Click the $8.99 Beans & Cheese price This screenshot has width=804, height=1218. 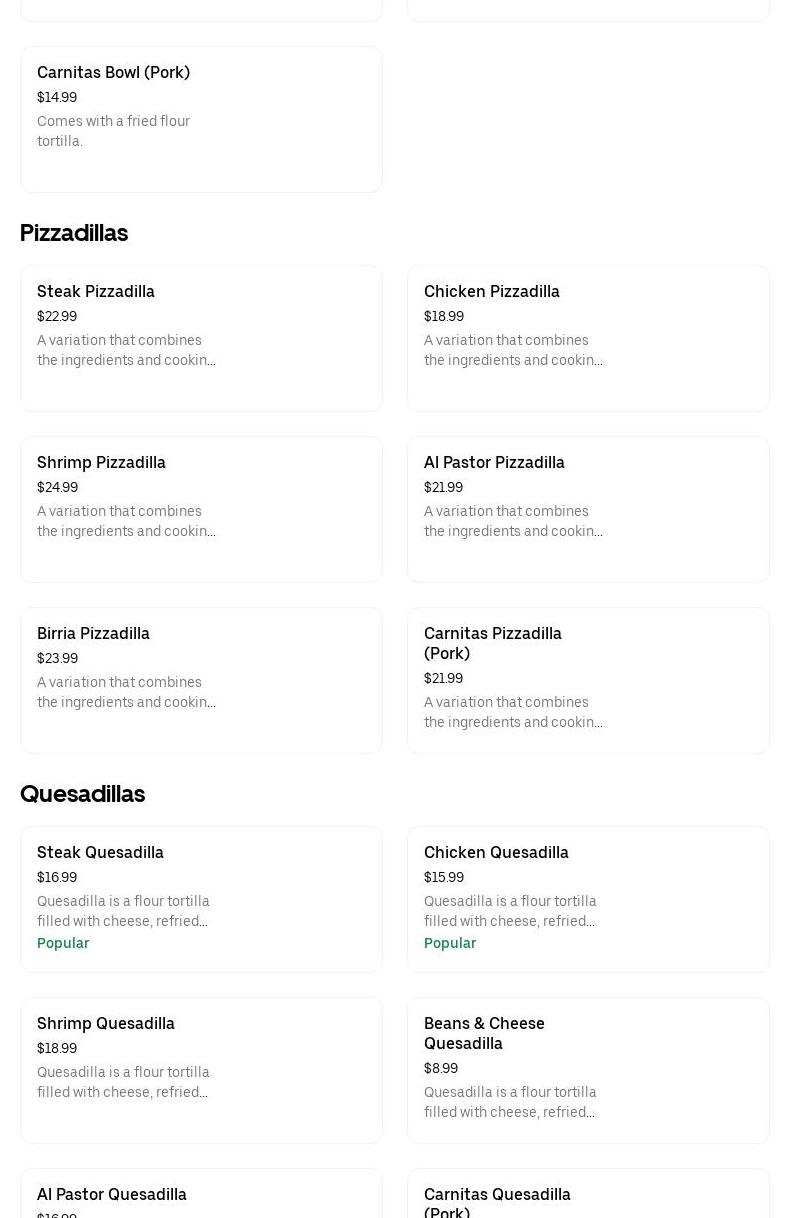click(441, 1069)
